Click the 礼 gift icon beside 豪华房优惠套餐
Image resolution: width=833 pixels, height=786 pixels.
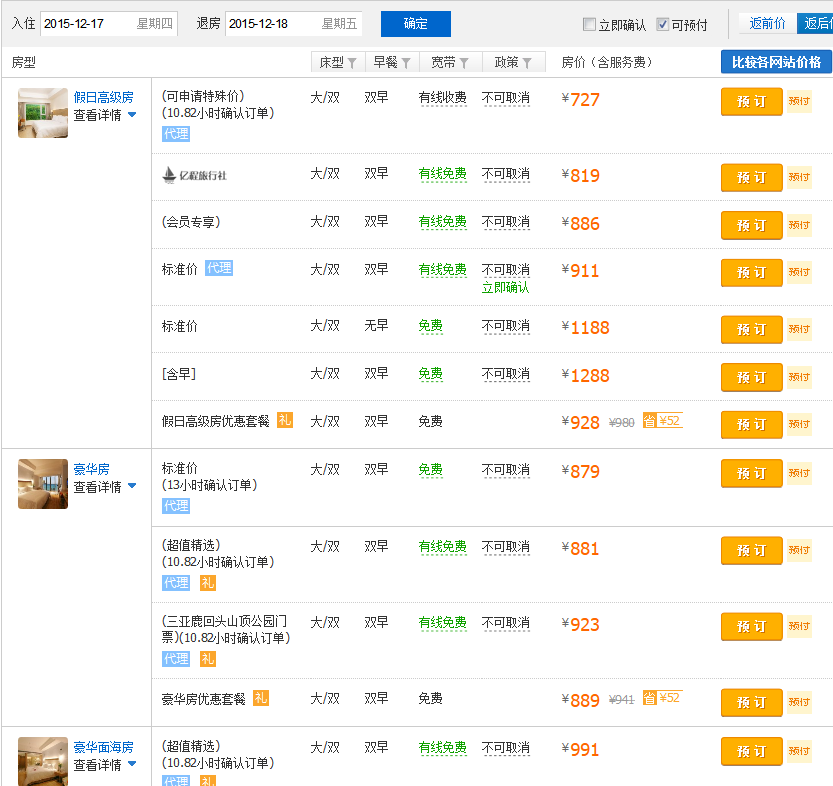tap(261, 698)
